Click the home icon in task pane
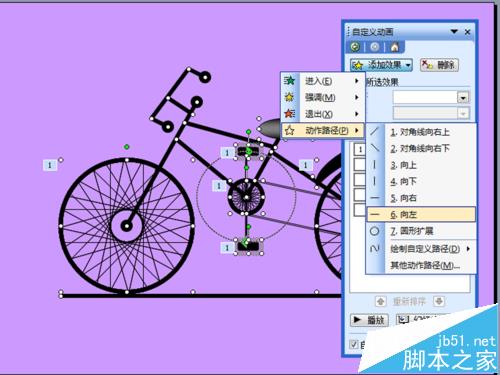 tap(395, 47)
